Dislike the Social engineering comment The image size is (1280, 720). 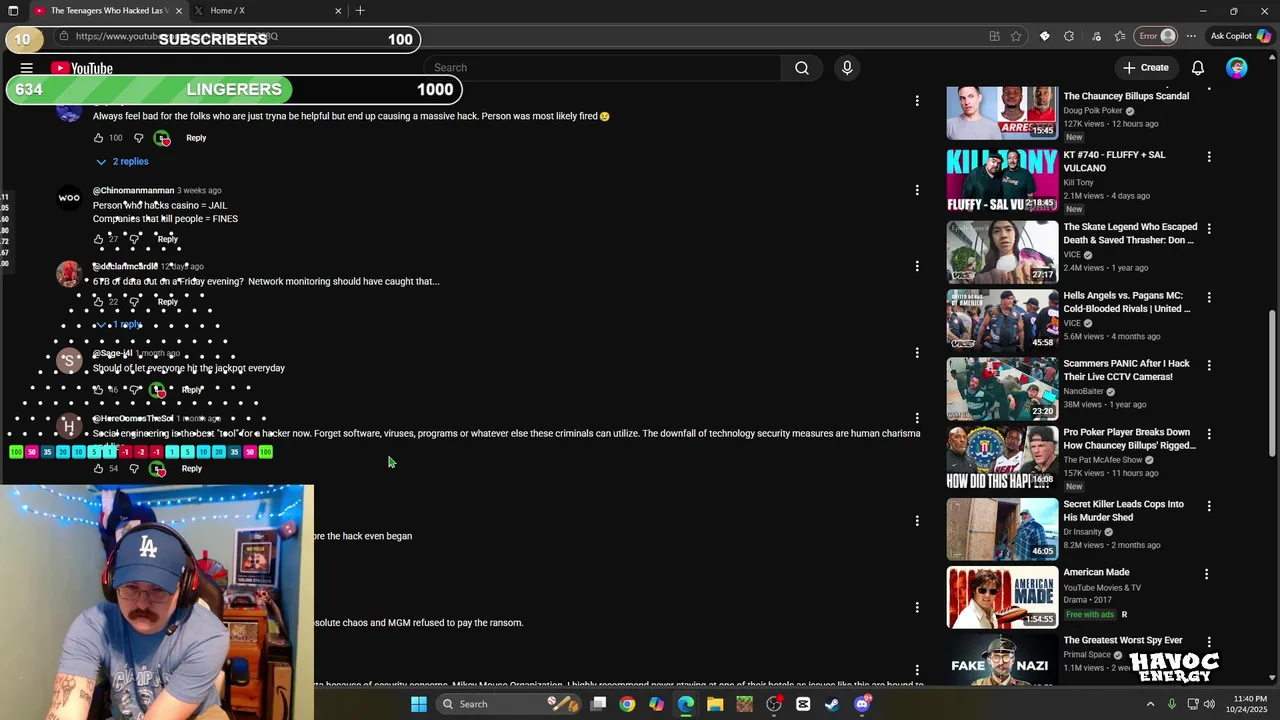(x=134, y=468)
